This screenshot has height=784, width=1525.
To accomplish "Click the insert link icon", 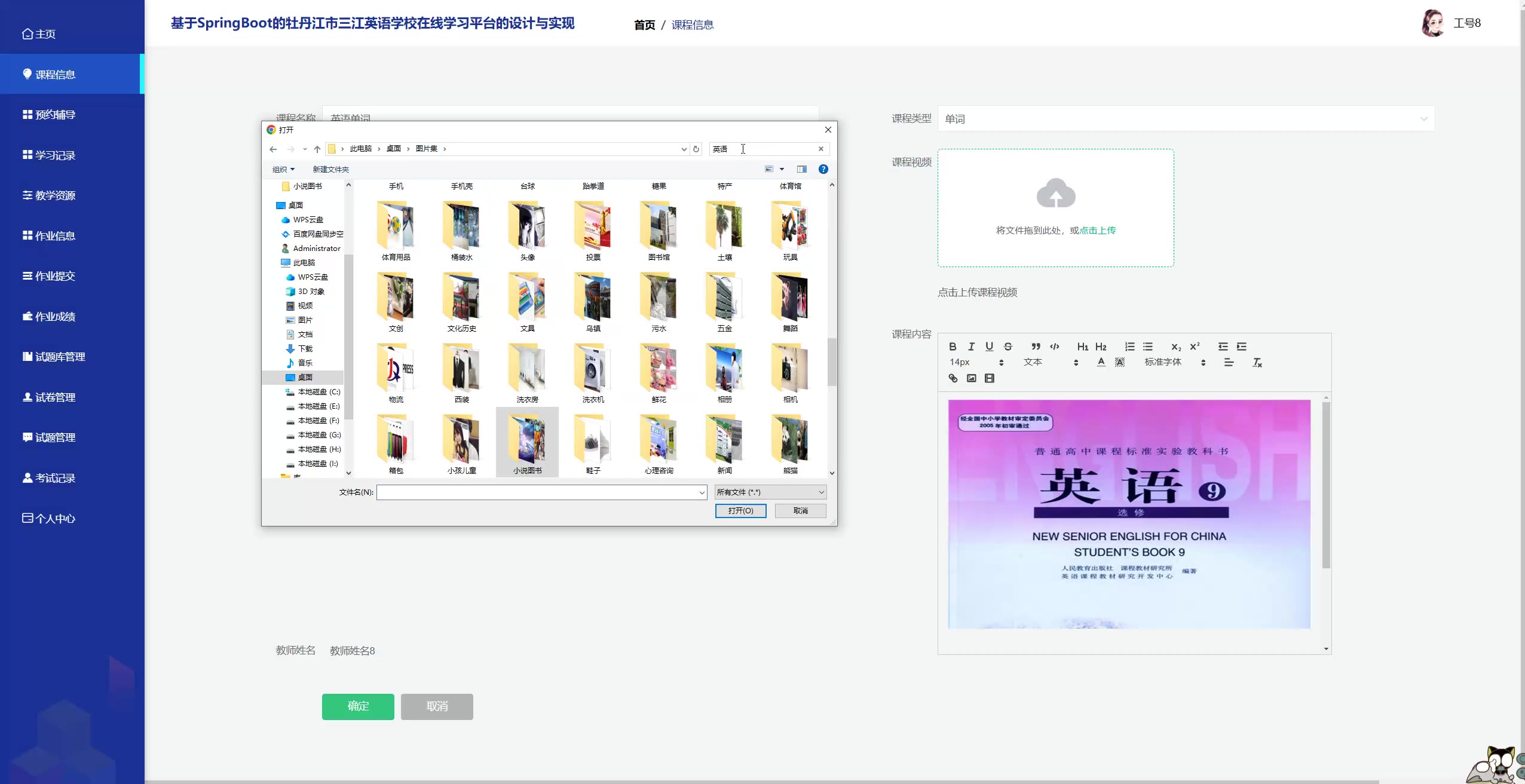I will click(x=953, y=378).
